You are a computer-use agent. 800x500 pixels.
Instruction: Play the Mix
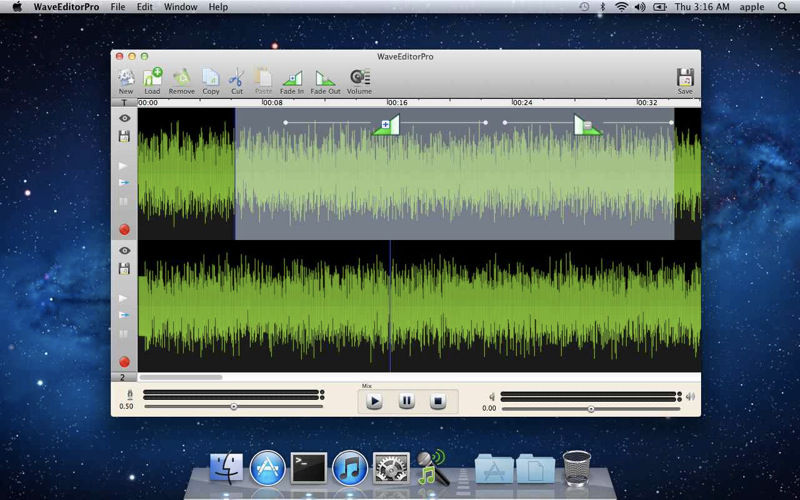[x=374, y=401]
